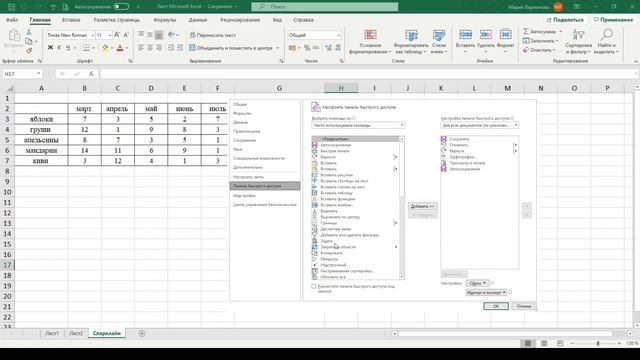
Task: Toggle the Автосохранение switch in title bar
Action: 121,7
